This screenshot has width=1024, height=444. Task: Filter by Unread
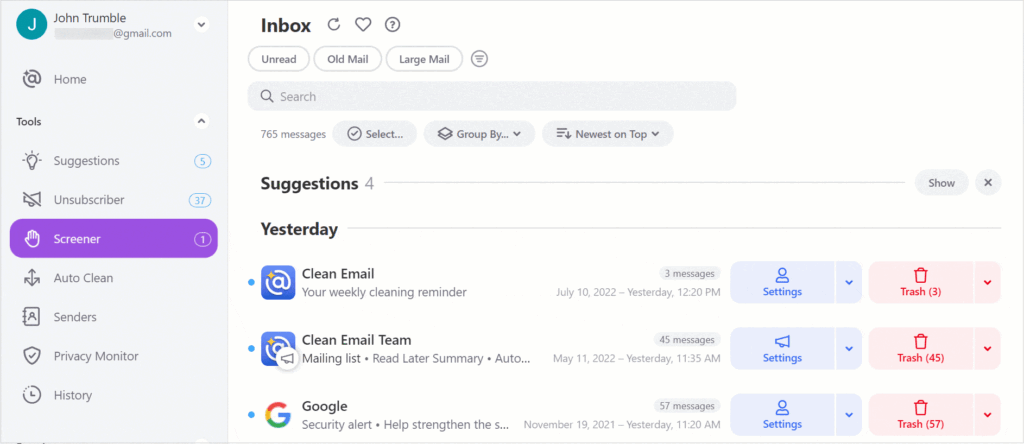[279, 59]
